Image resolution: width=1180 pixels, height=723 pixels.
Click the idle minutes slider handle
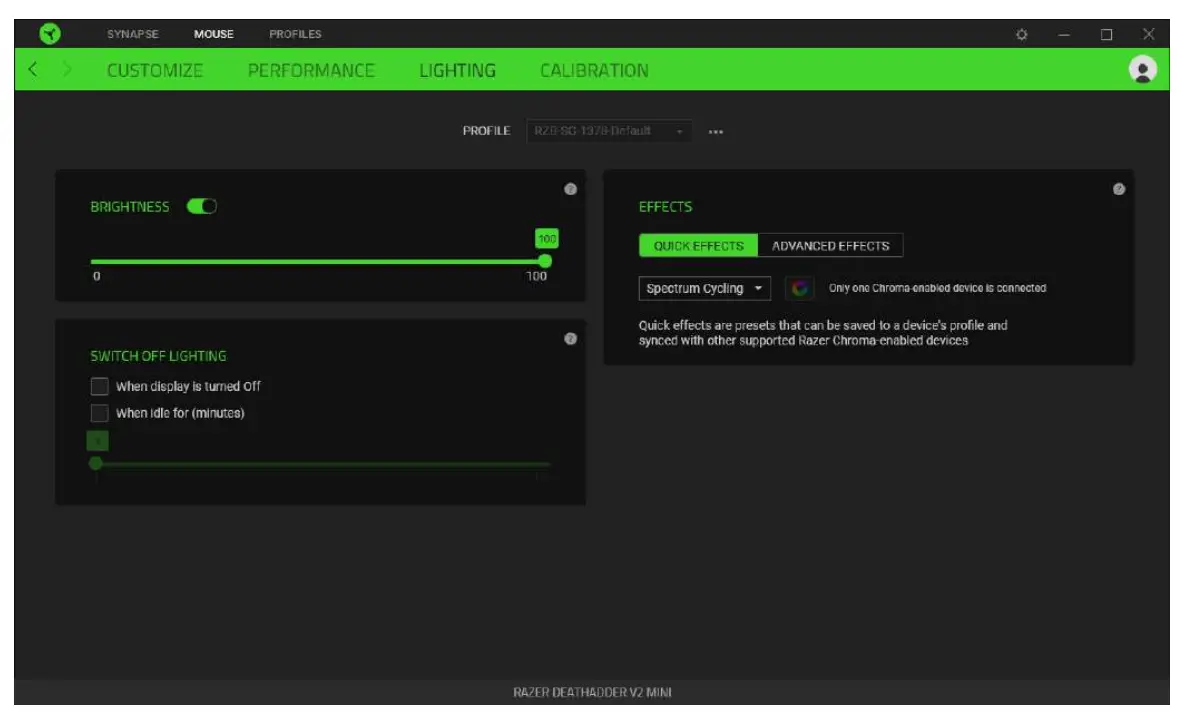pyautogui.click(x=96, y=463)
